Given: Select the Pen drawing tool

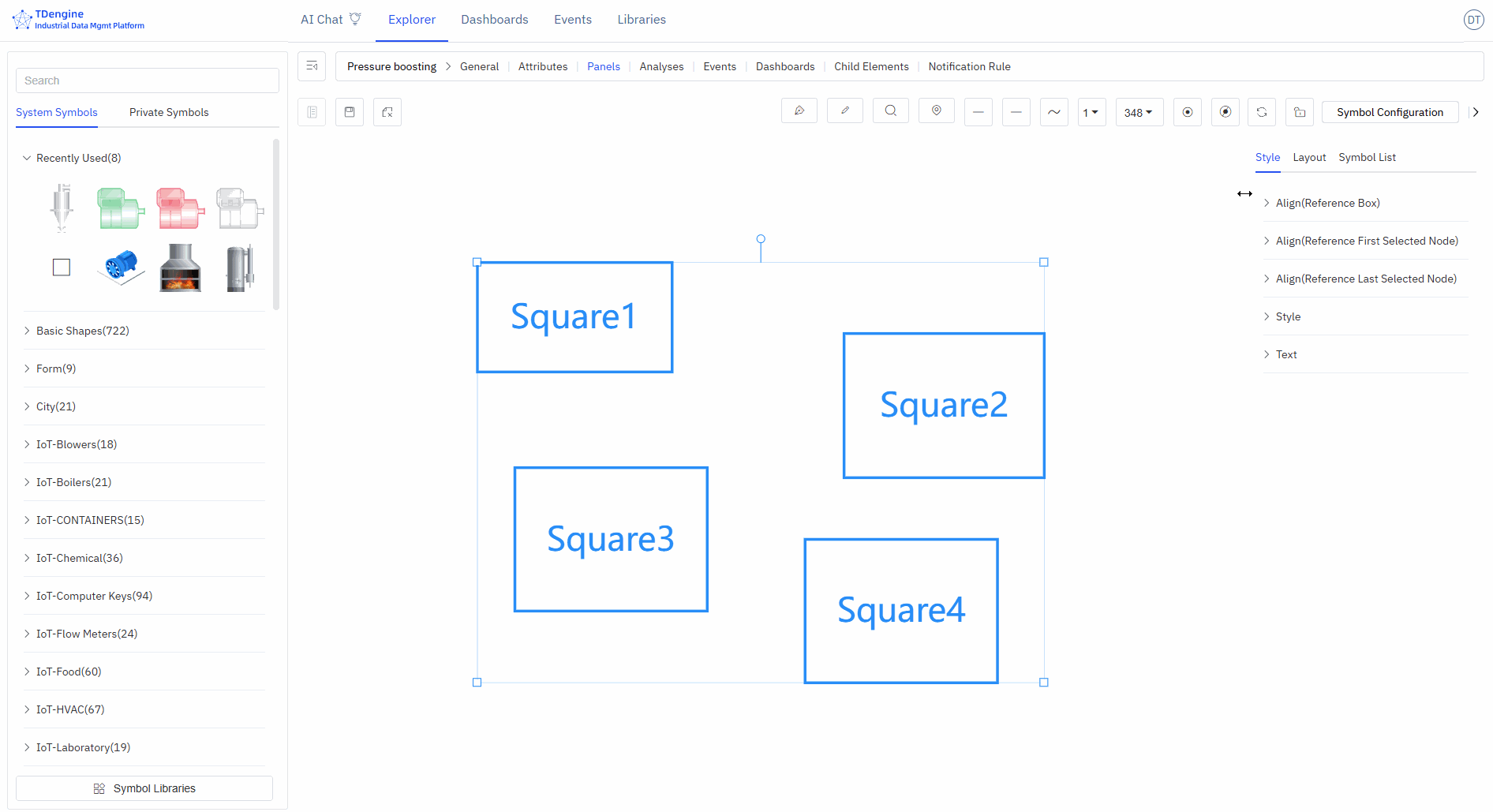Looking at the screenshot, I should pyautogui.click(x=799, y=111).
